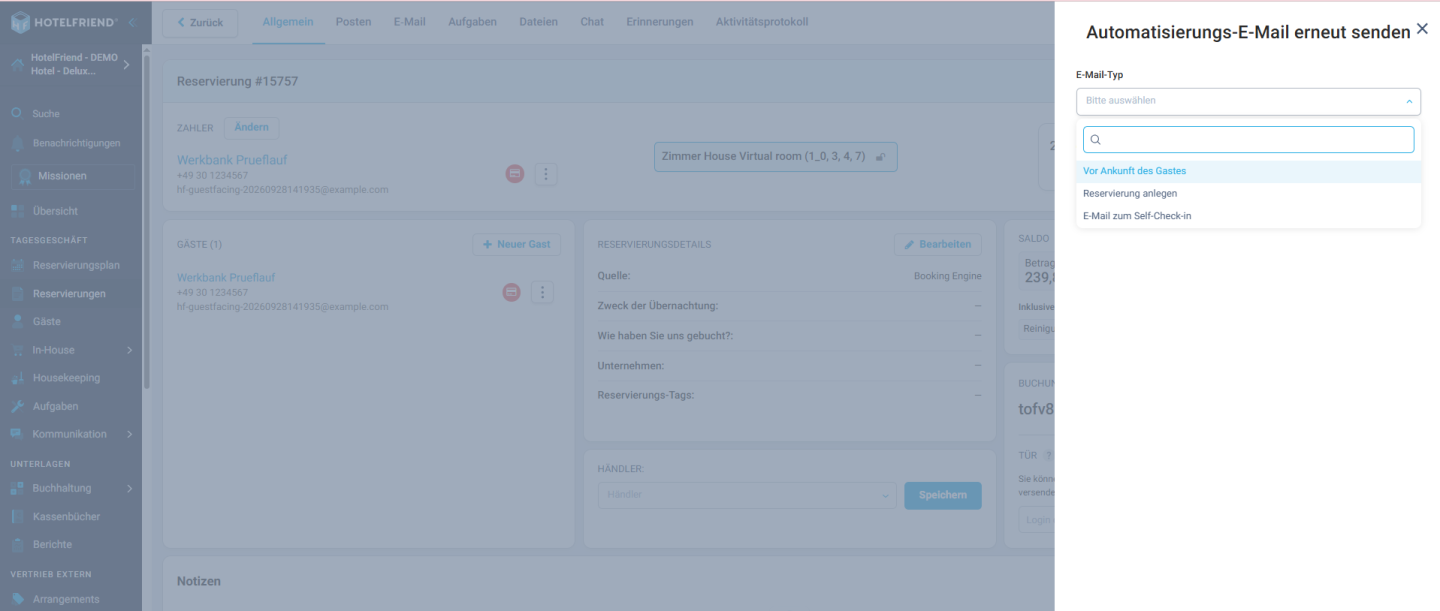Open the three-dot menu in the Zahler section
This screenshot has height=611, width=1440.
(x=546, y=174)
